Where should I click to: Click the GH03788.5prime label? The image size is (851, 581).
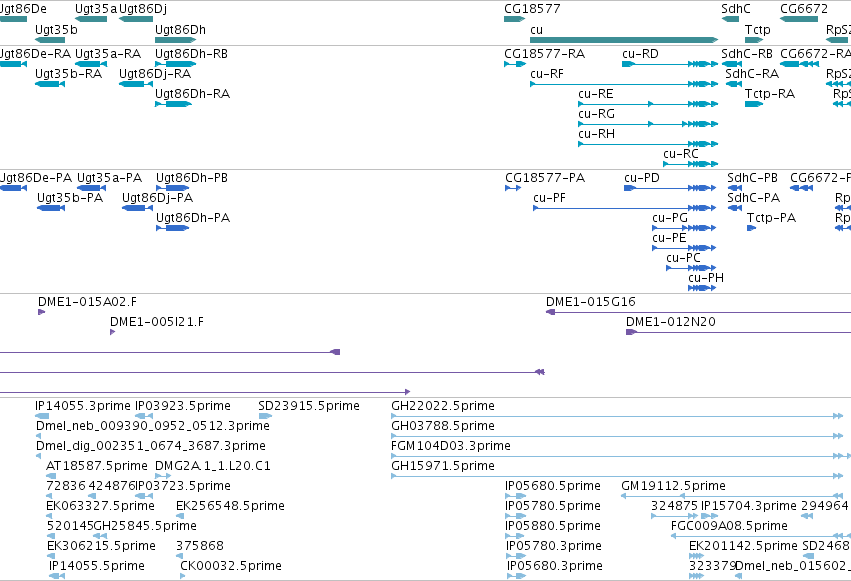[x=443, y=426]
